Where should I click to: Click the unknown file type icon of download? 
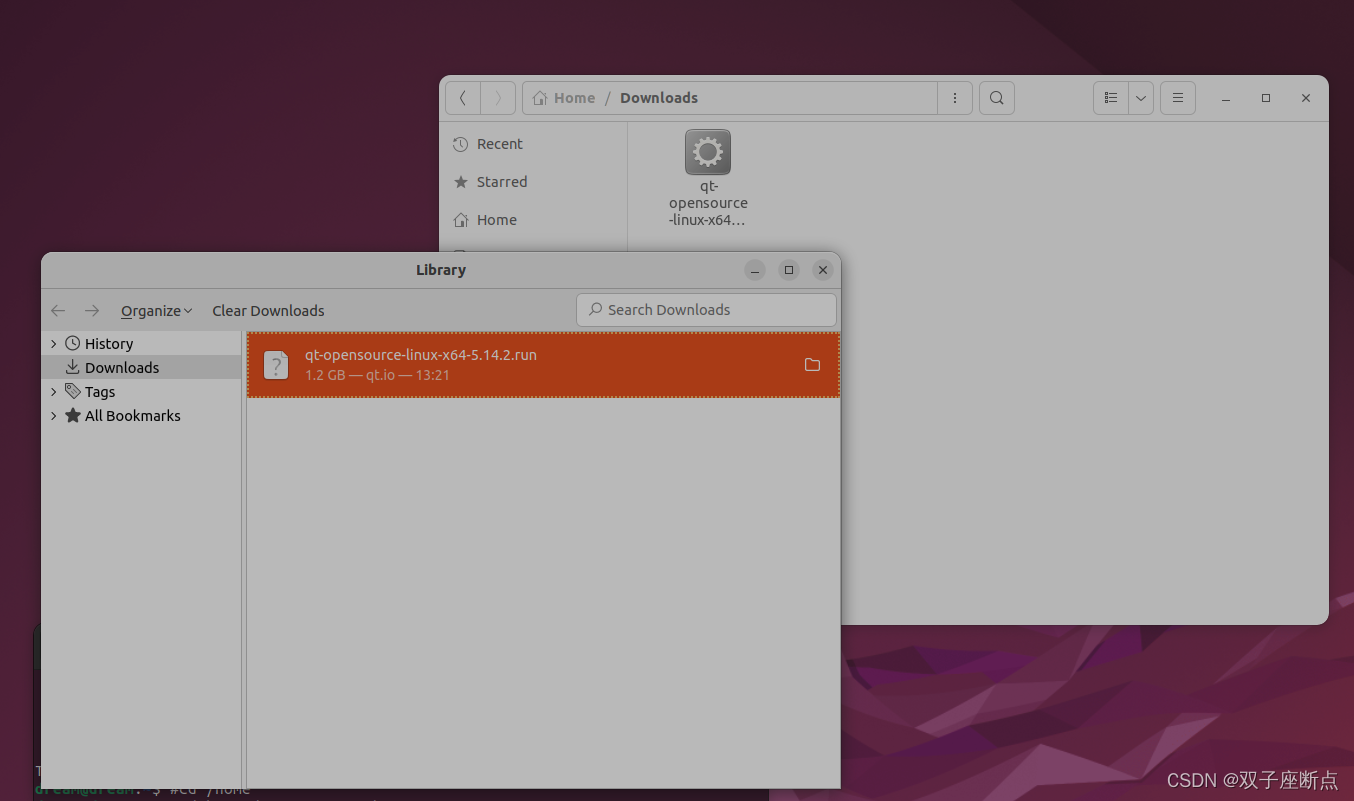point(276,365)
